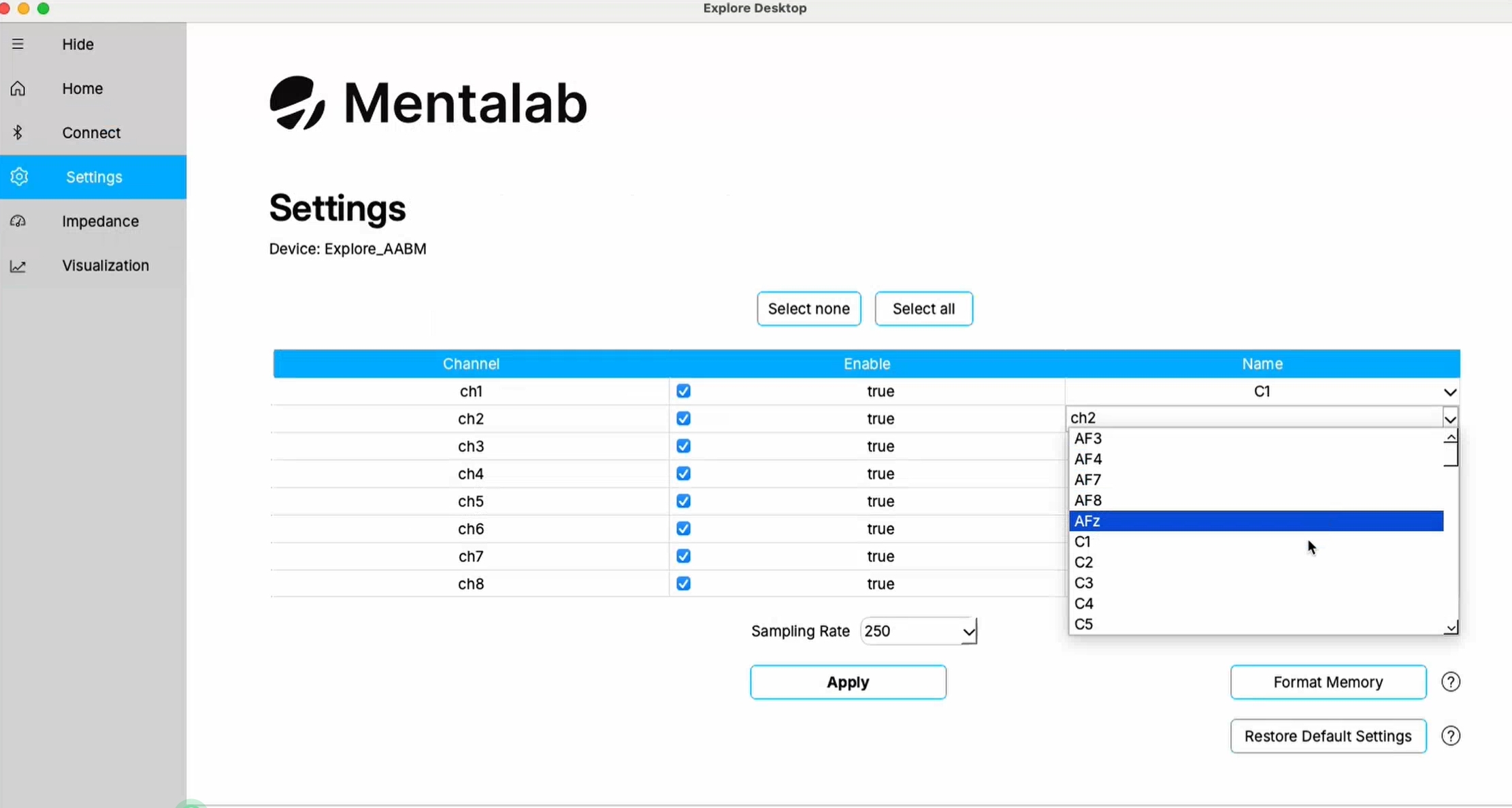Screen dimensions: 1512x808
Task: Select AF3 in the name list
Action: pyautogui.click(x=1256, y=438)
